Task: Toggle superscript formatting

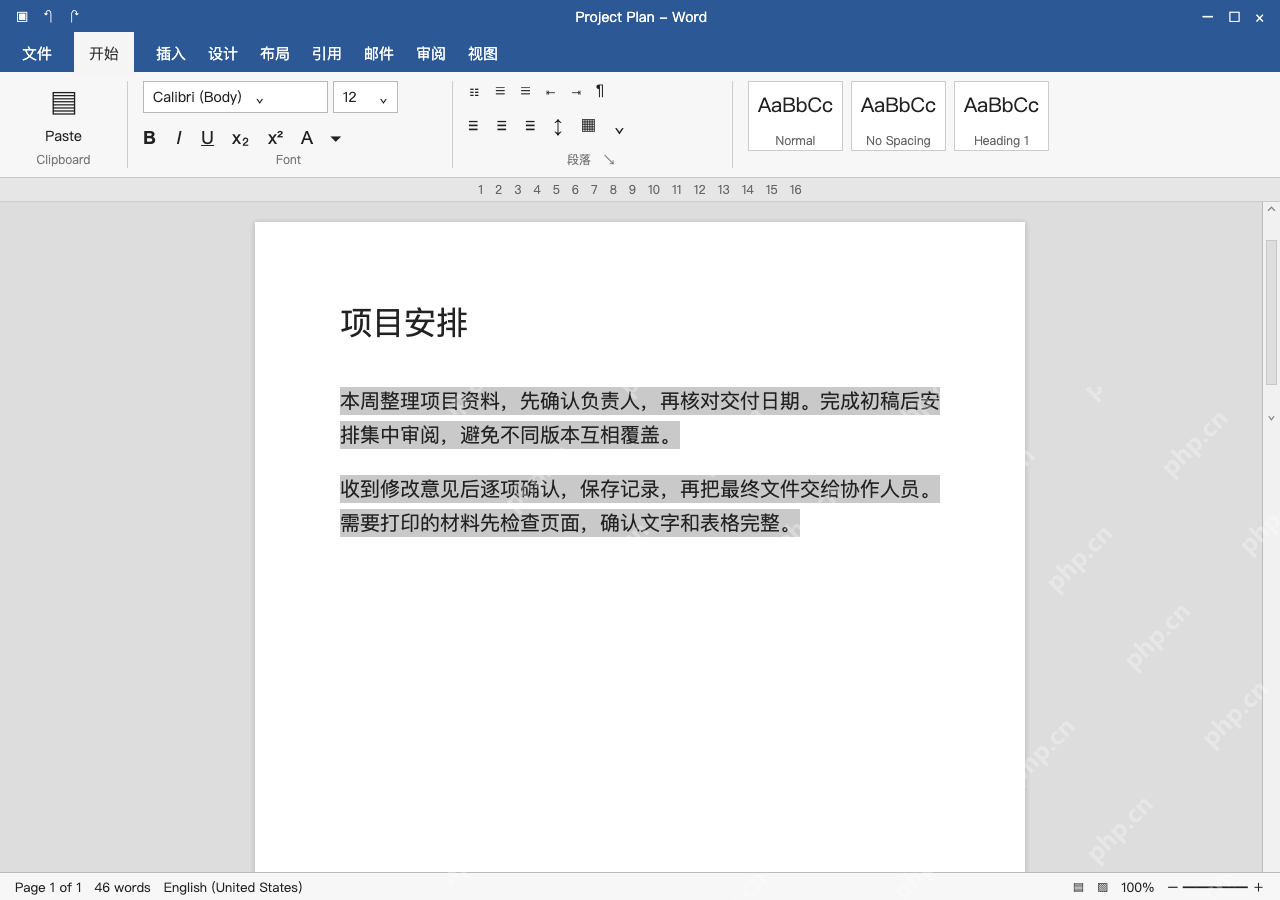Action: (275, 138)
